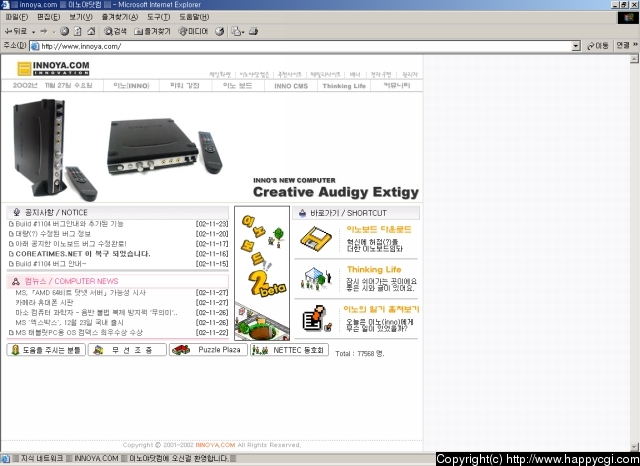Open the Forward button history dropdown arrow
640x466 pixels.
click(53, 31)
